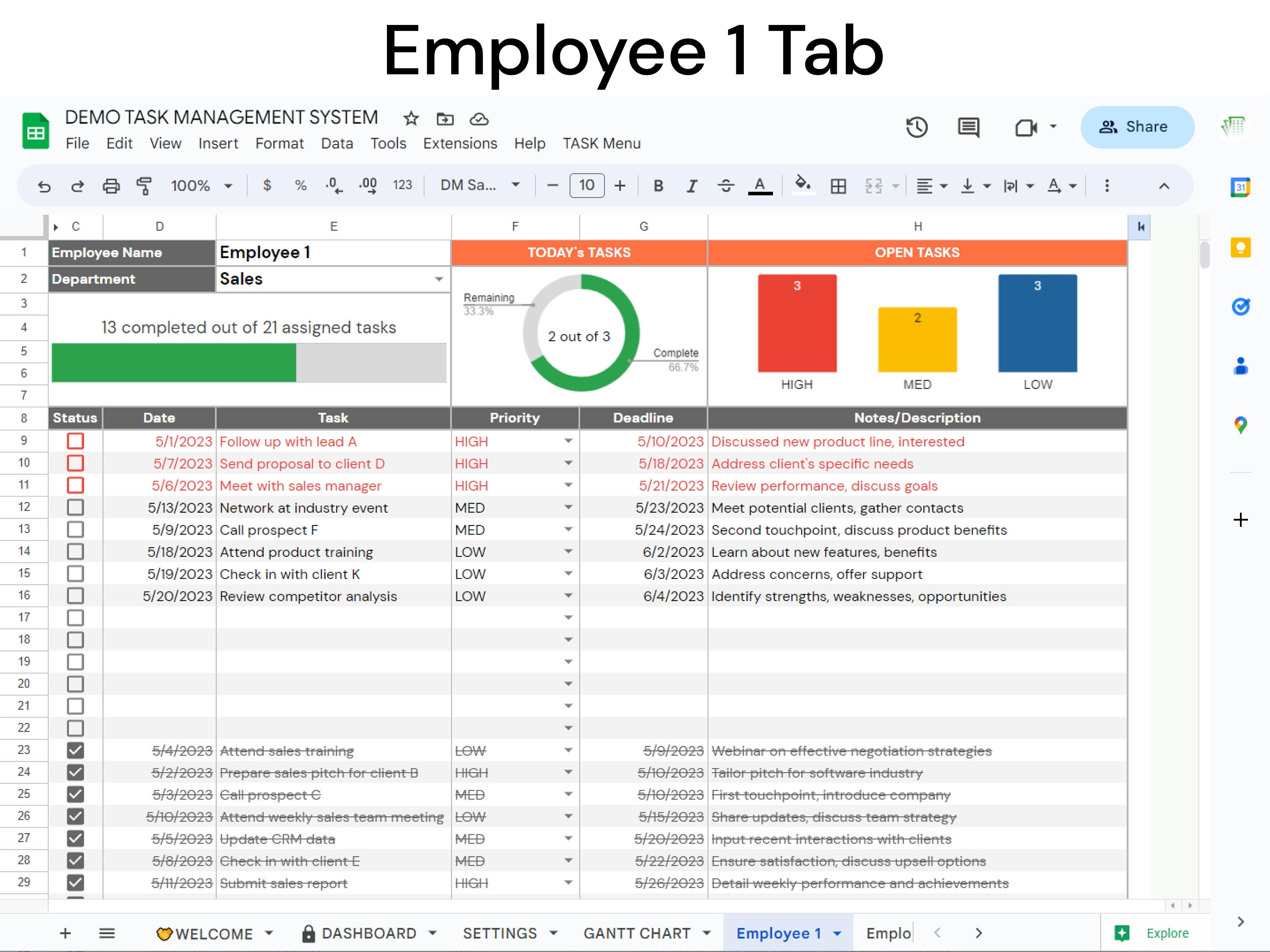
Task: Collapse the toolbar with caret icon
Action: pyautogui.click(x=1164, y=186)
